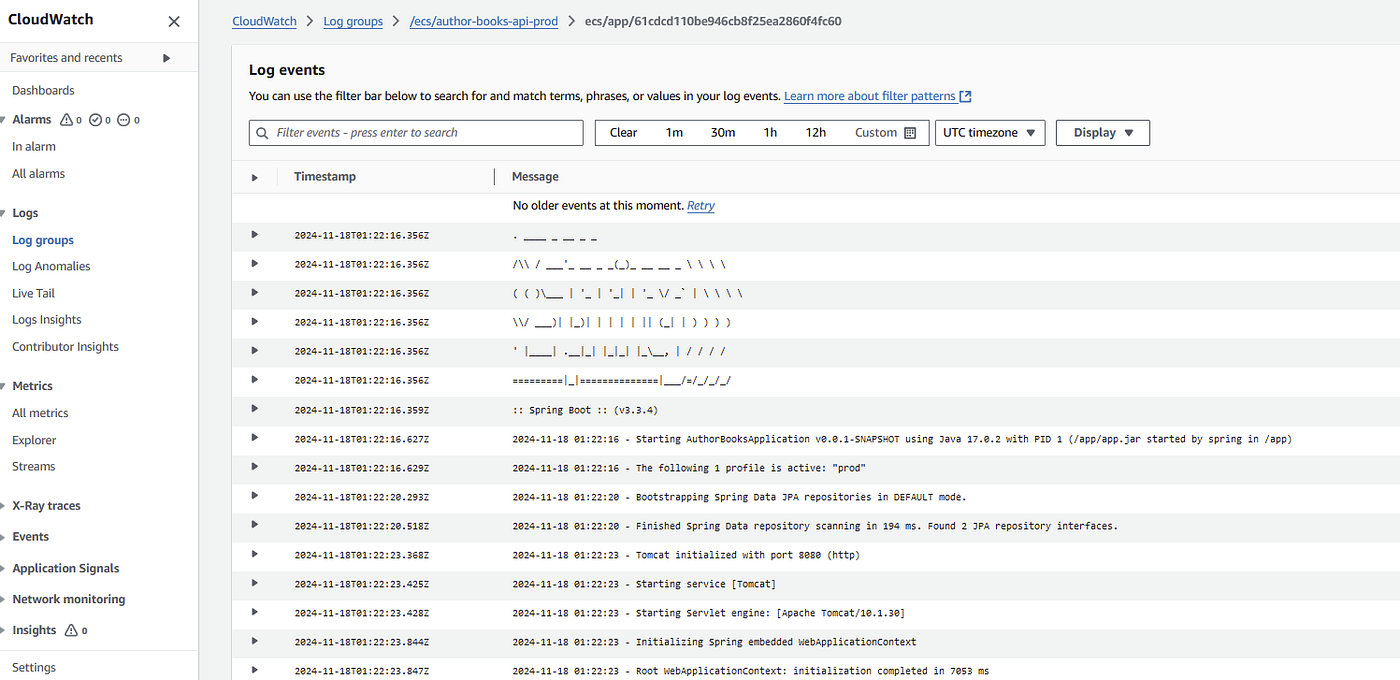Expand Favorites and recents arrow
The image size is (1400, 680).
point(167,58)
